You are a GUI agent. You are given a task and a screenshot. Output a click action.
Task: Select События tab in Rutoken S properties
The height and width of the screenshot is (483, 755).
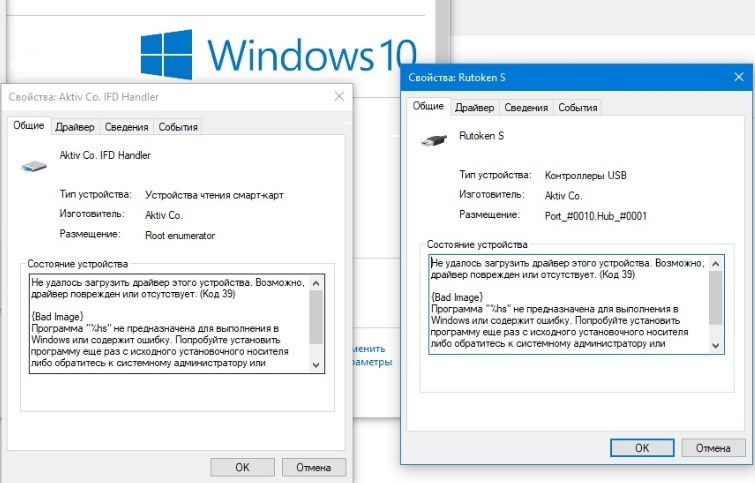tap(577, 108)
